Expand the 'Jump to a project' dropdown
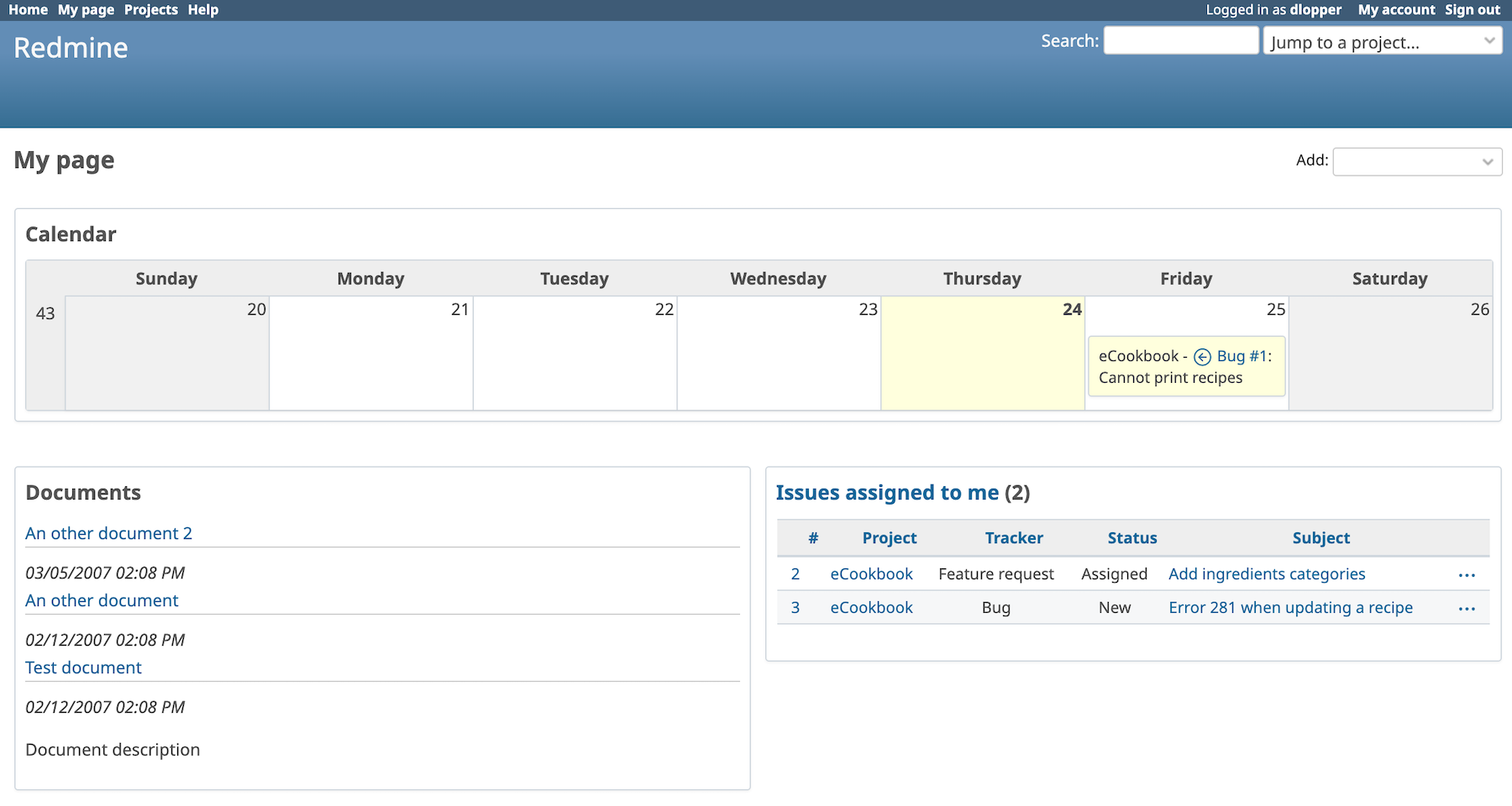The image size is (1512, 806). point(1382,41)
